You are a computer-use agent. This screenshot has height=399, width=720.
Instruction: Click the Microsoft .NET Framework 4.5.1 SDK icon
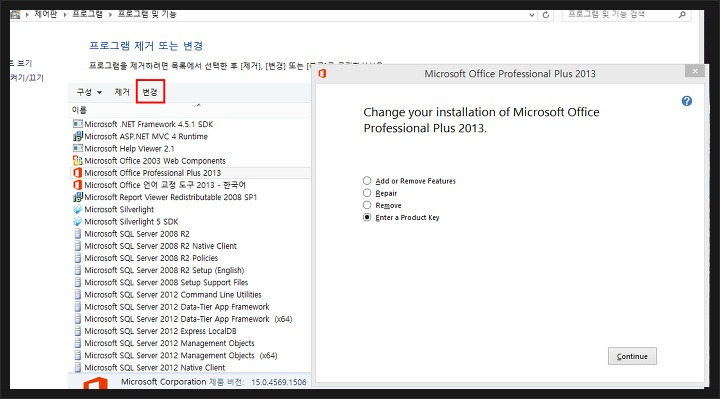click(x=78, y=124)
